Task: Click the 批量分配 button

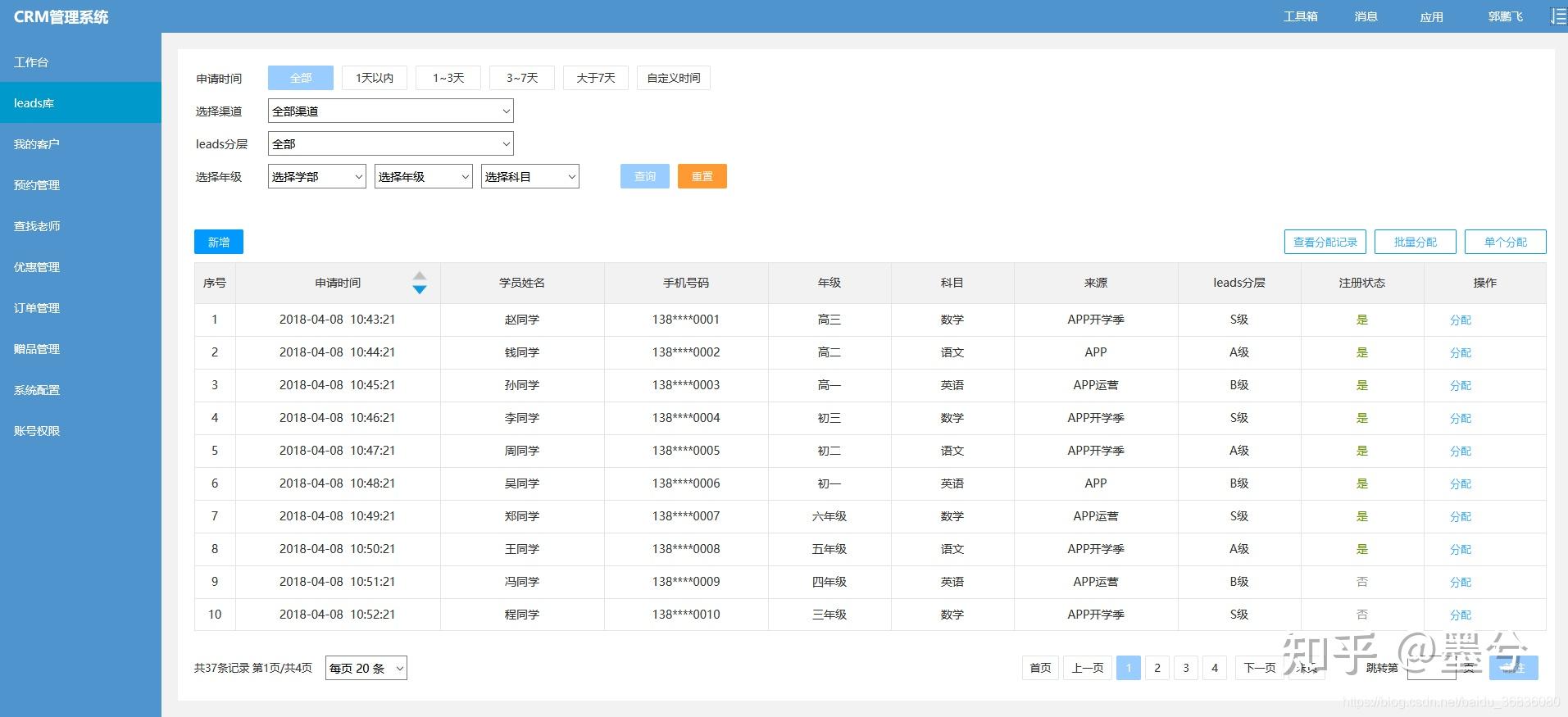Action: (x=1416, y=242)
